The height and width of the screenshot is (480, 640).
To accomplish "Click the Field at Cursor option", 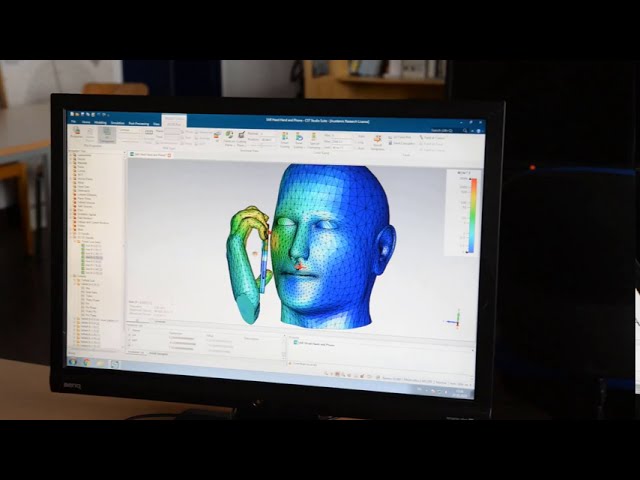I will click(431, 138).
